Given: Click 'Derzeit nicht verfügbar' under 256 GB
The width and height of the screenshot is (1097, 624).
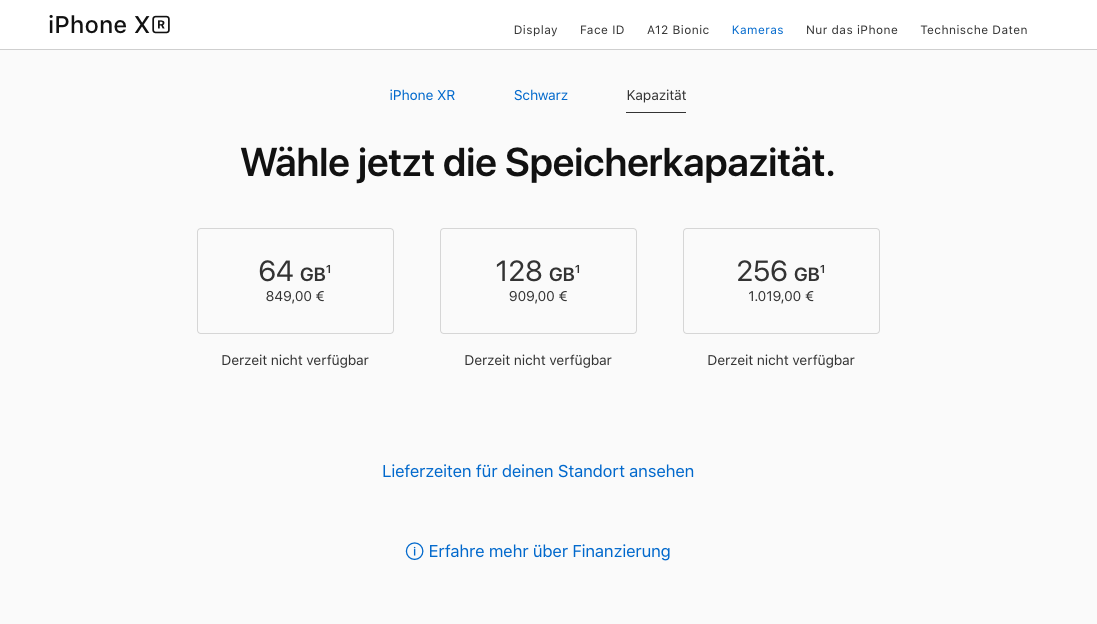Looking at the screenshot, I should tap(781, 360).
